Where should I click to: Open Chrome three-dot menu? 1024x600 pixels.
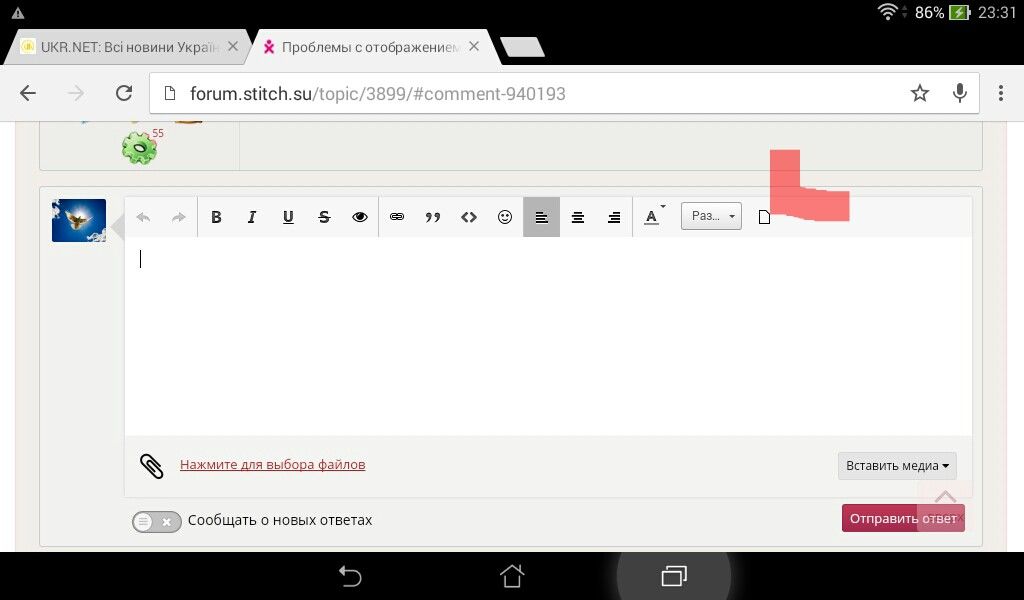(x=1000, y=93)
